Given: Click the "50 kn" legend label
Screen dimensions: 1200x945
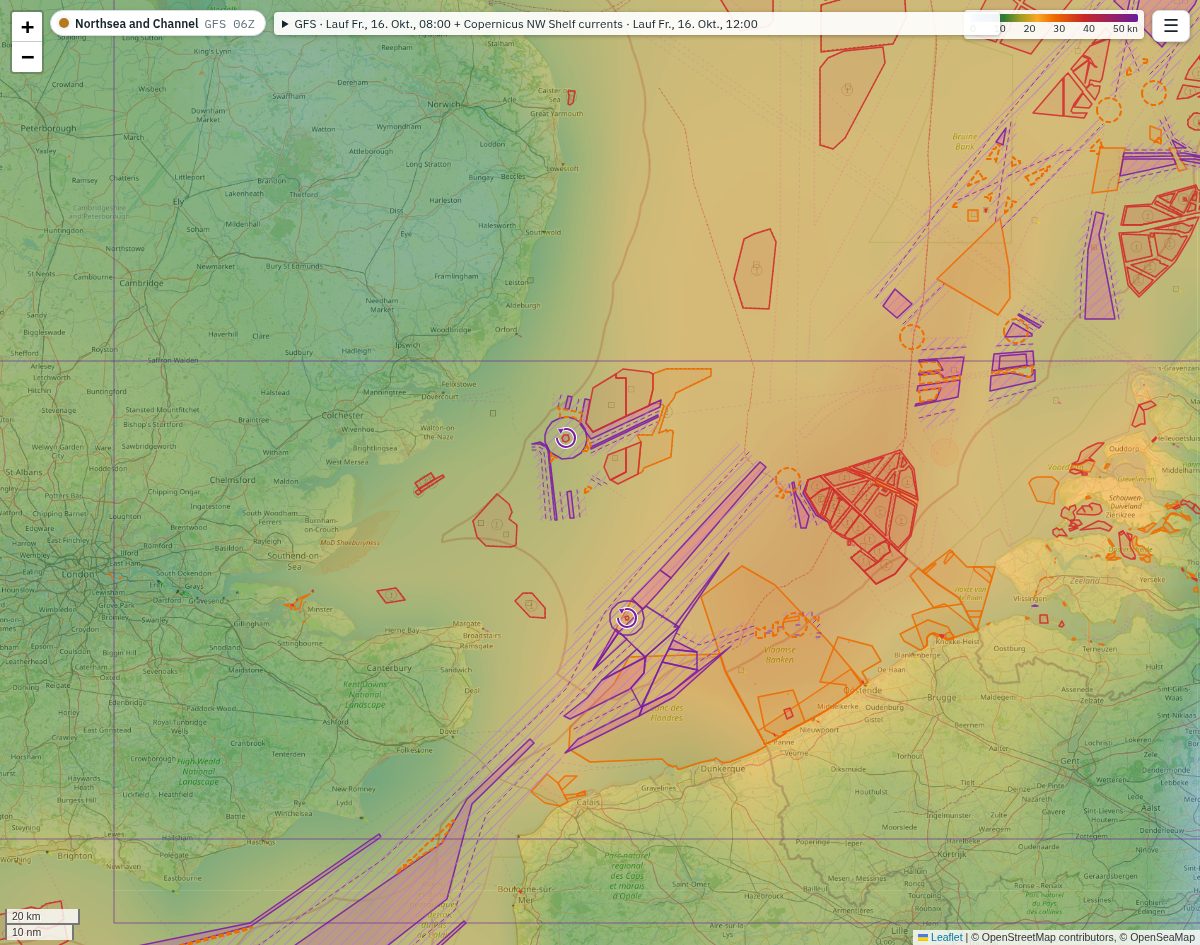Looking at the screenshot, I should pyautogui.click(x=1125, y=29).
